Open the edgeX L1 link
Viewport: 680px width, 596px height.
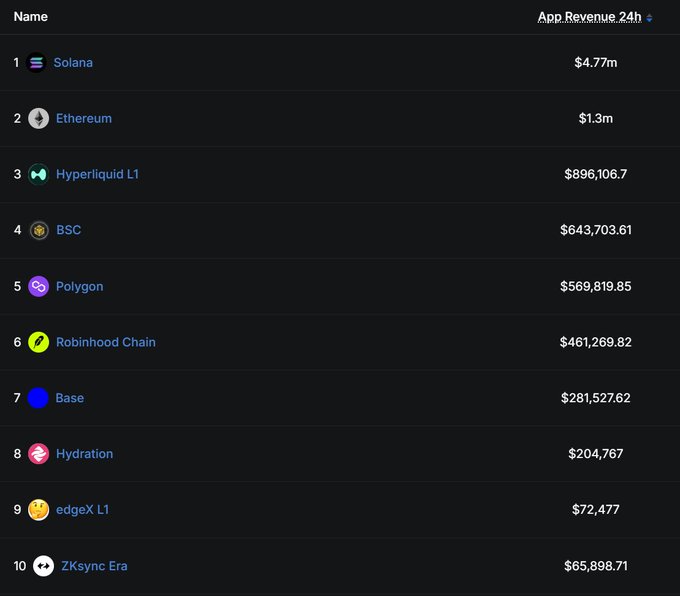pos(82,510)
